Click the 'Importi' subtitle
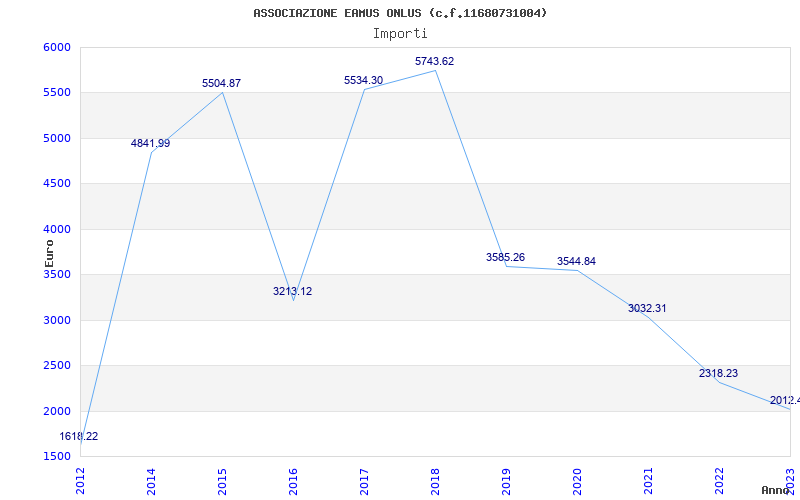 pyautogui.click(x=400, y=34)
